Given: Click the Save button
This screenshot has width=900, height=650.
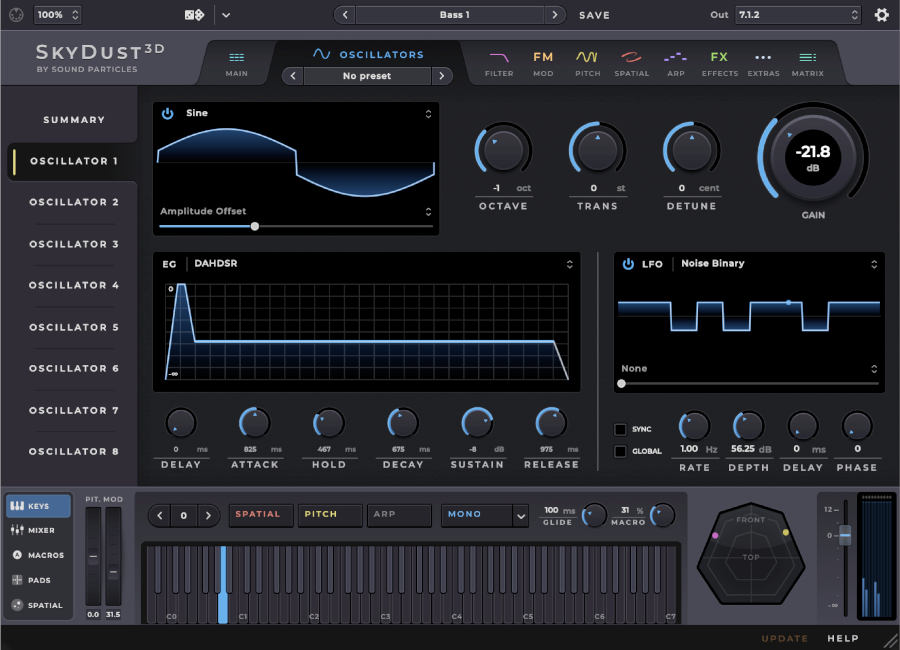Looking at the screenshot, I should tap(594, 15).
